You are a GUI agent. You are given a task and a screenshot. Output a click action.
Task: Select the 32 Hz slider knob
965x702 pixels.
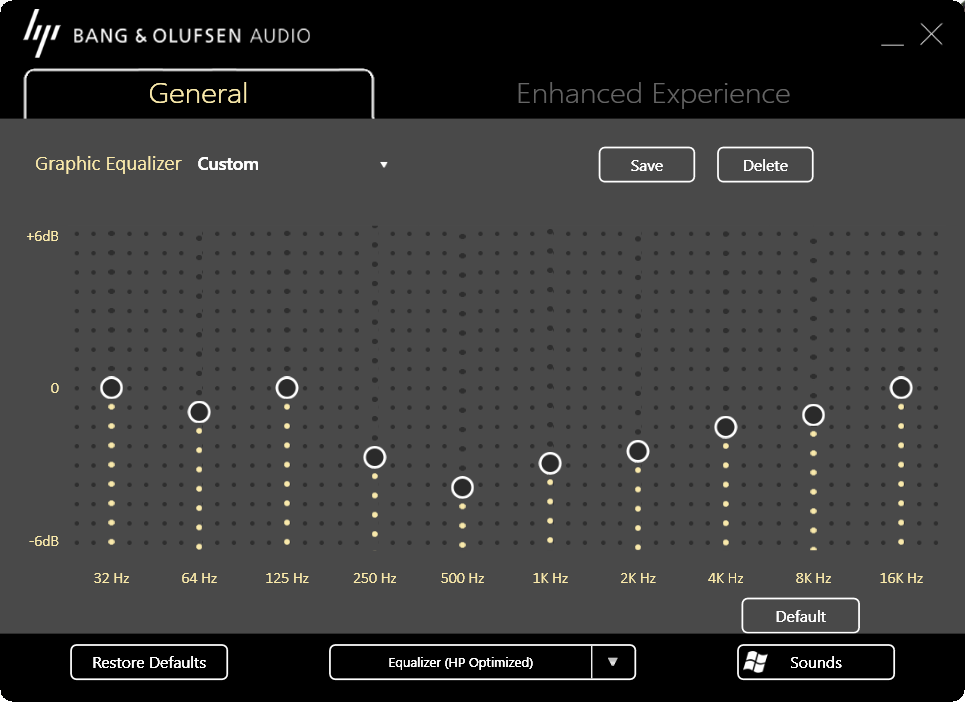111,388
